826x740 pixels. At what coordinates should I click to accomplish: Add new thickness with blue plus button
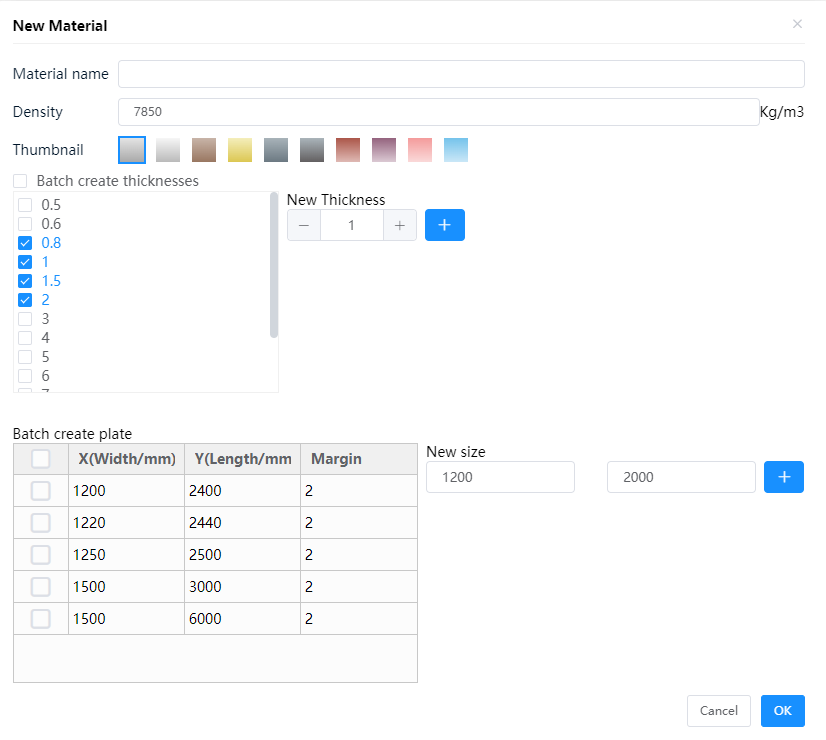pyautogui.click(x=445, y=225)
